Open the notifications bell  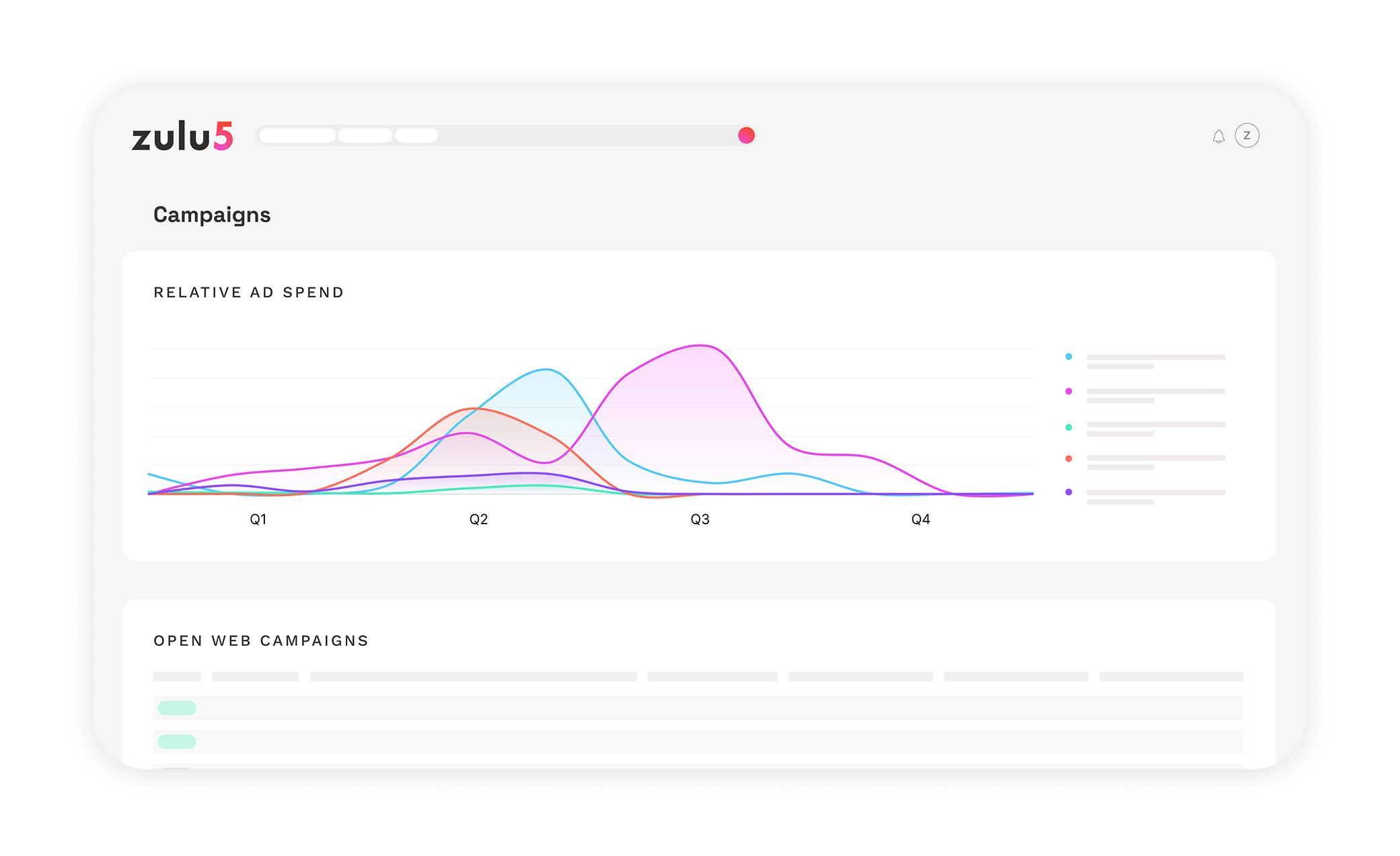1218,137
